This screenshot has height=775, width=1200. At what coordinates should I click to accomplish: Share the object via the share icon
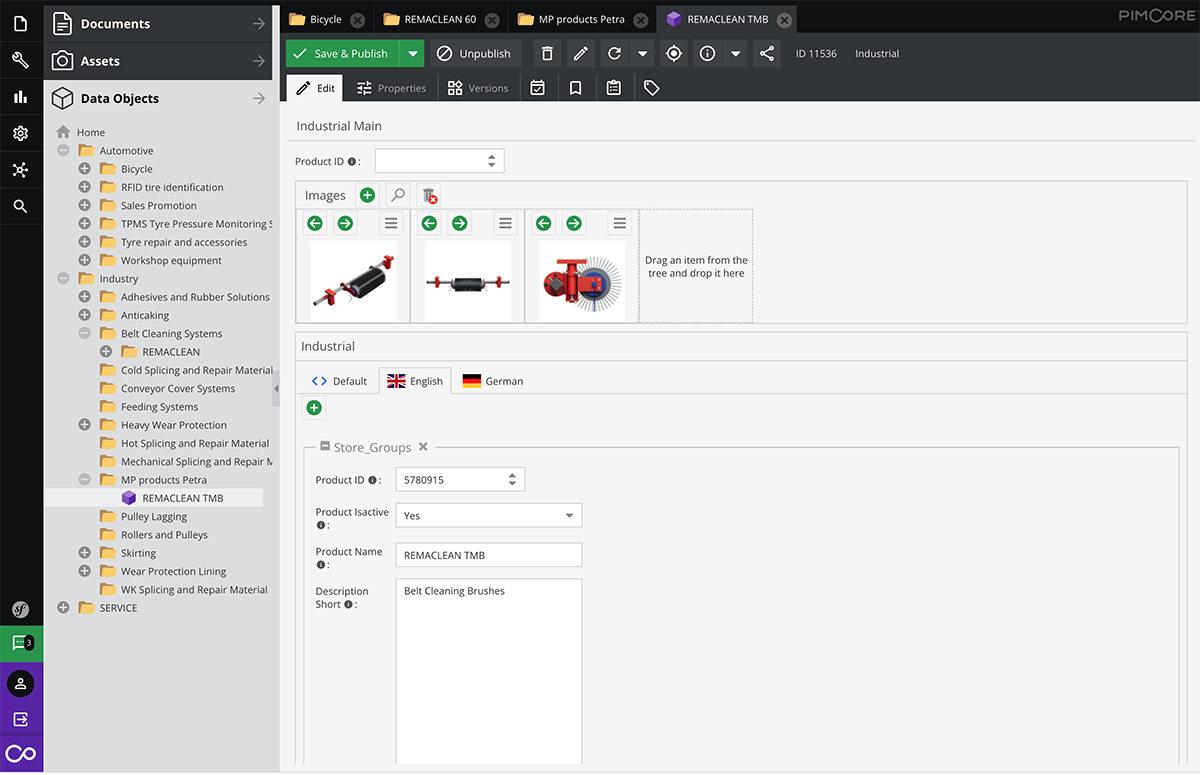767,54
